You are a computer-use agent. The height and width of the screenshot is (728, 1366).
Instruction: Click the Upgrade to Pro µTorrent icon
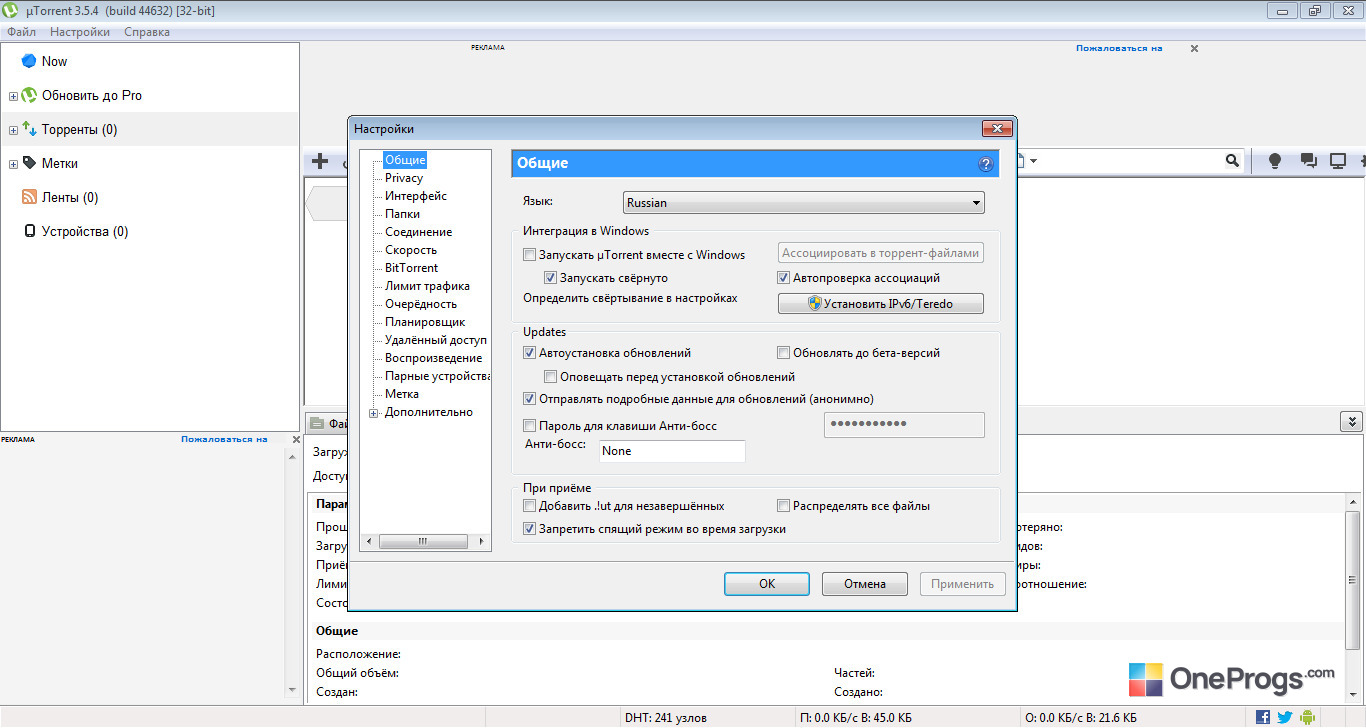tap(29, 95)
